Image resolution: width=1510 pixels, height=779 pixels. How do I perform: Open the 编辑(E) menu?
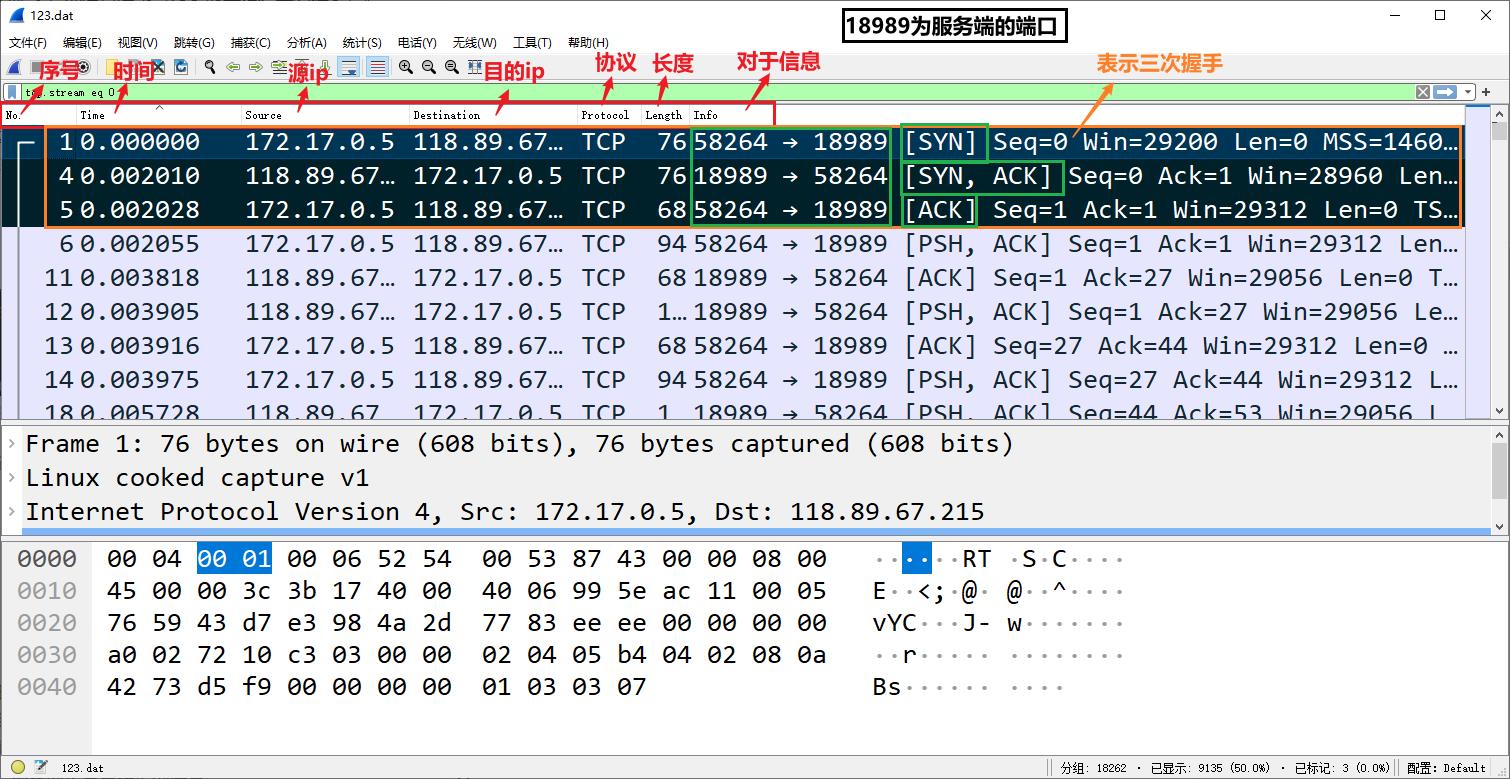(82, 43)
